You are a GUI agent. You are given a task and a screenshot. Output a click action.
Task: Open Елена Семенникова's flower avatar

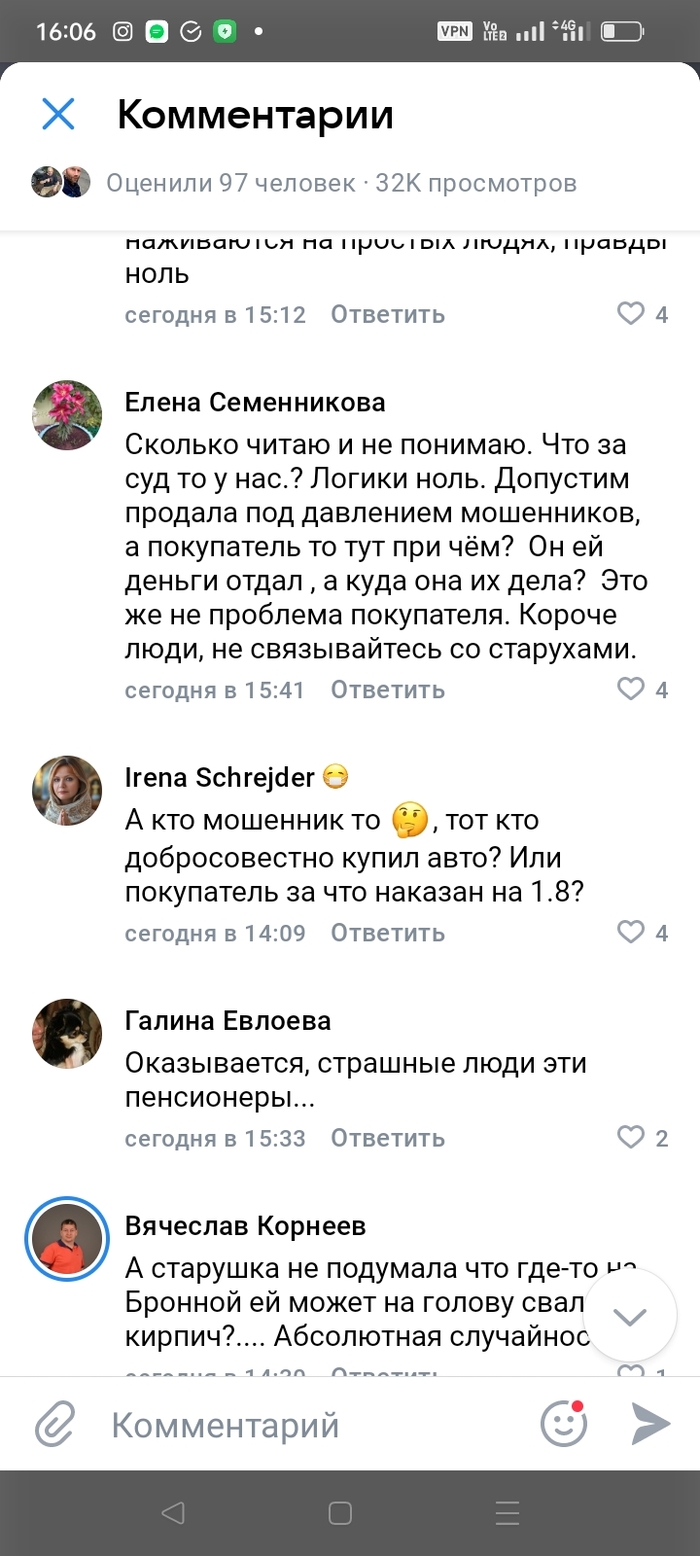(x=67, y=415)
